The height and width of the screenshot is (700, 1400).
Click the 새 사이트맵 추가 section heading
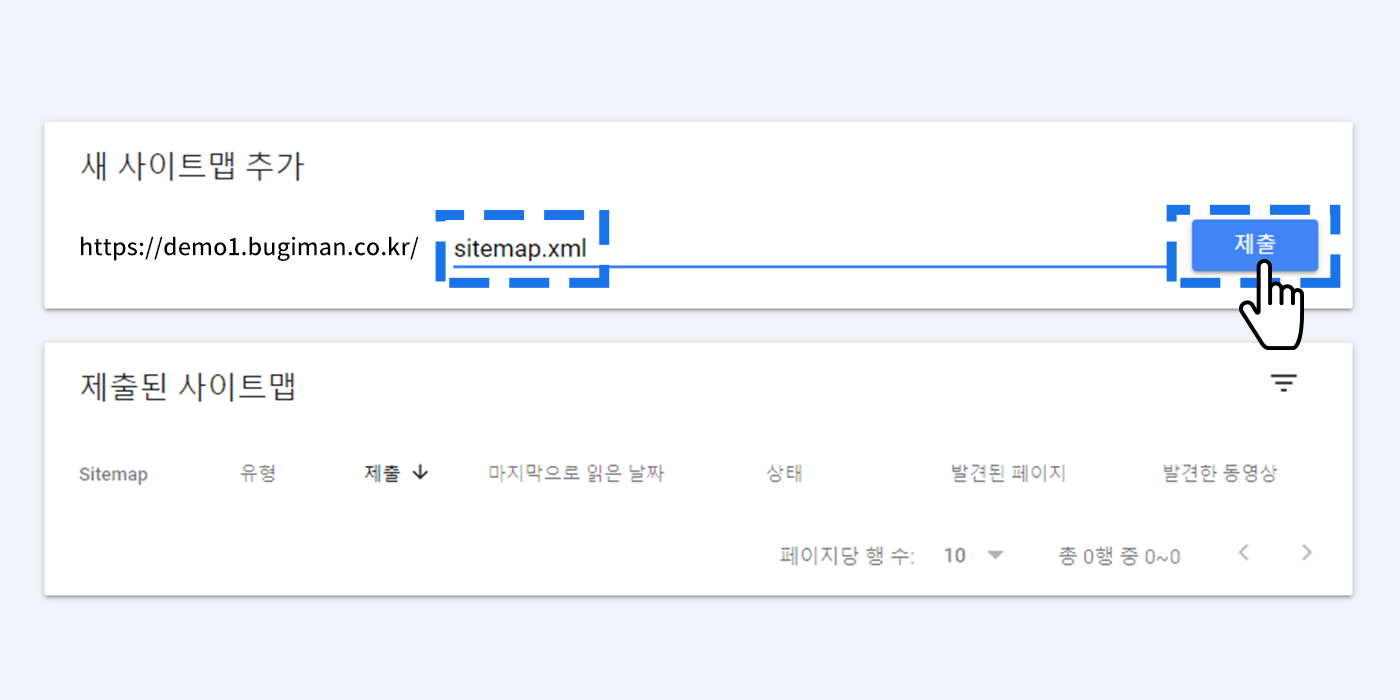click(x=192, y=166)
